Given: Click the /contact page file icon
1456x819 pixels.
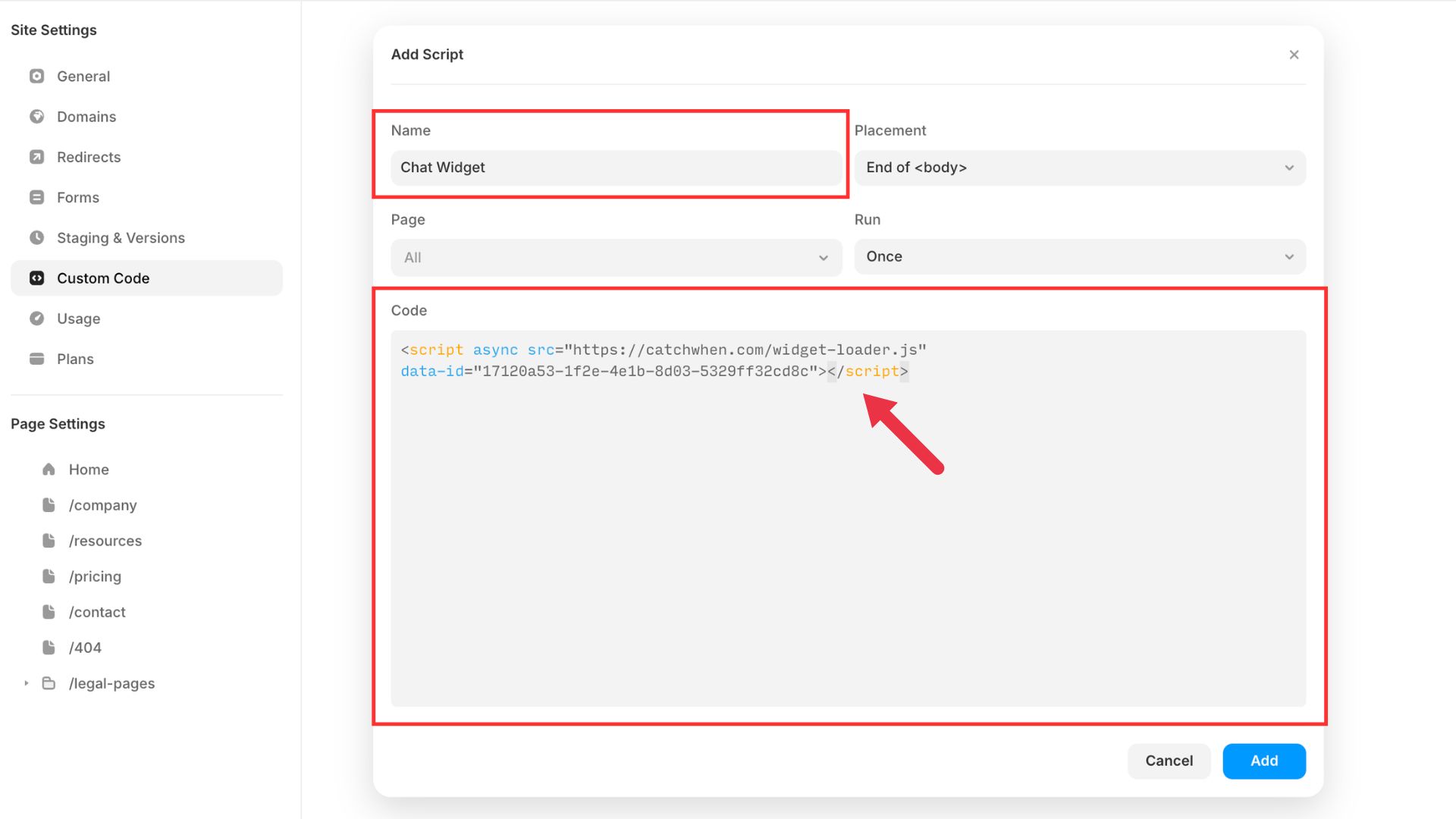Looking at the screenshot, I should coord(49,612).
